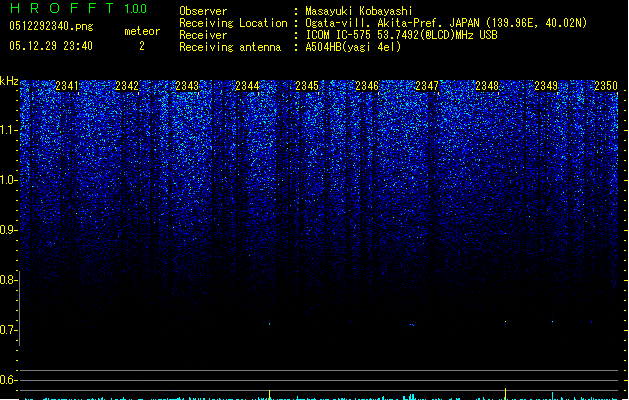Click the 2350 time marker

click(606, 86)
